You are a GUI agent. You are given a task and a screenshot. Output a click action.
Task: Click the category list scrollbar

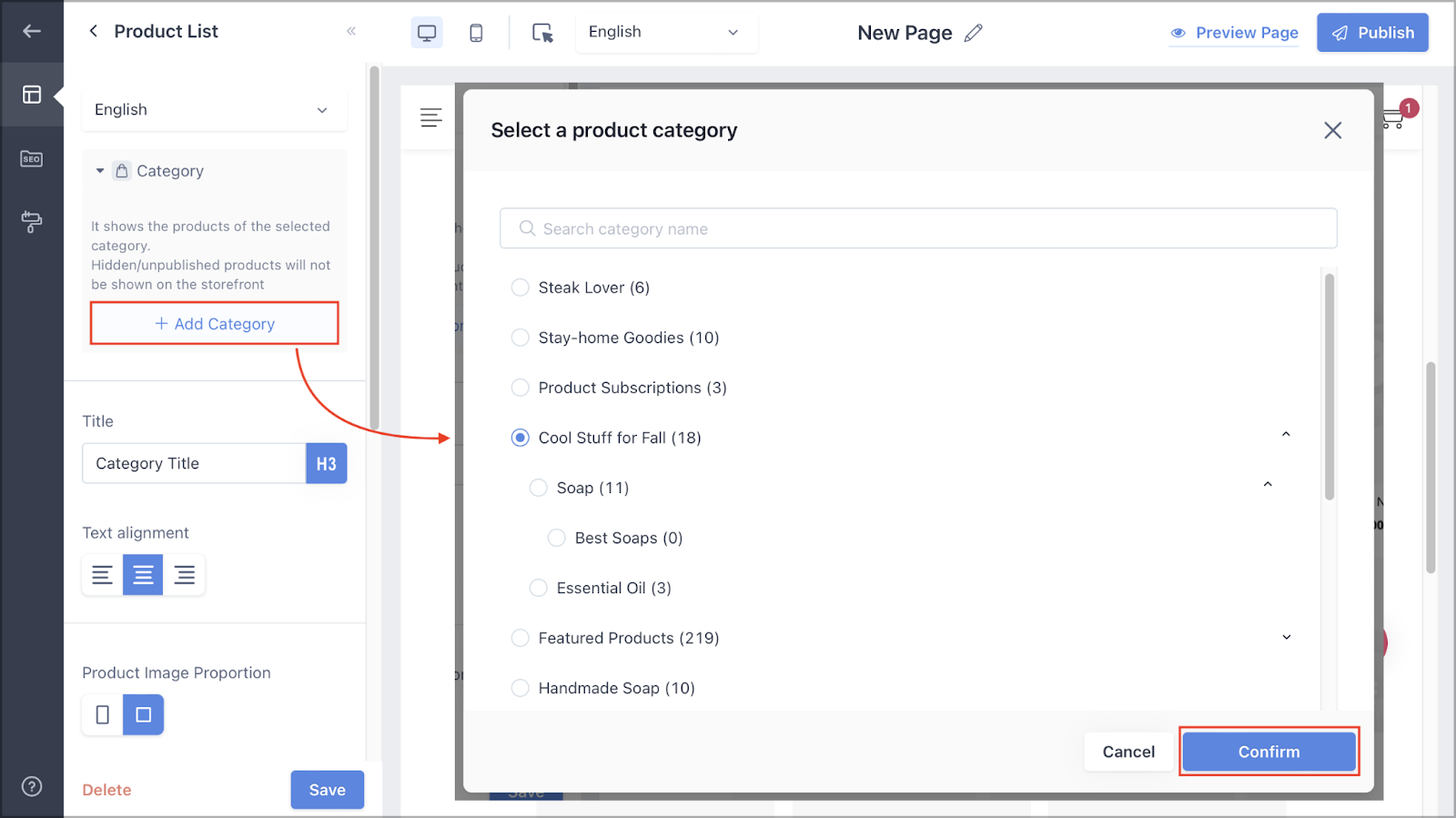pos(1330,387)
